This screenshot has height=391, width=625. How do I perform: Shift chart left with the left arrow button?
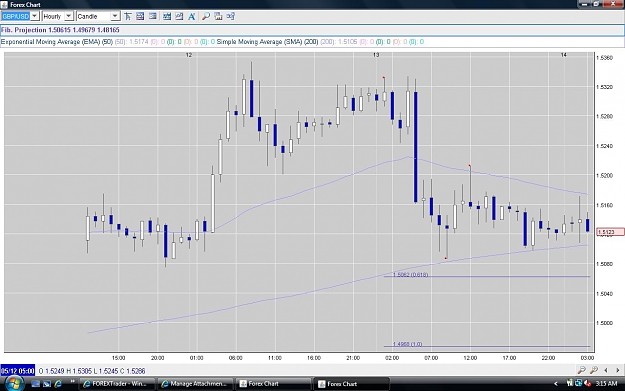tap(606, 370)
